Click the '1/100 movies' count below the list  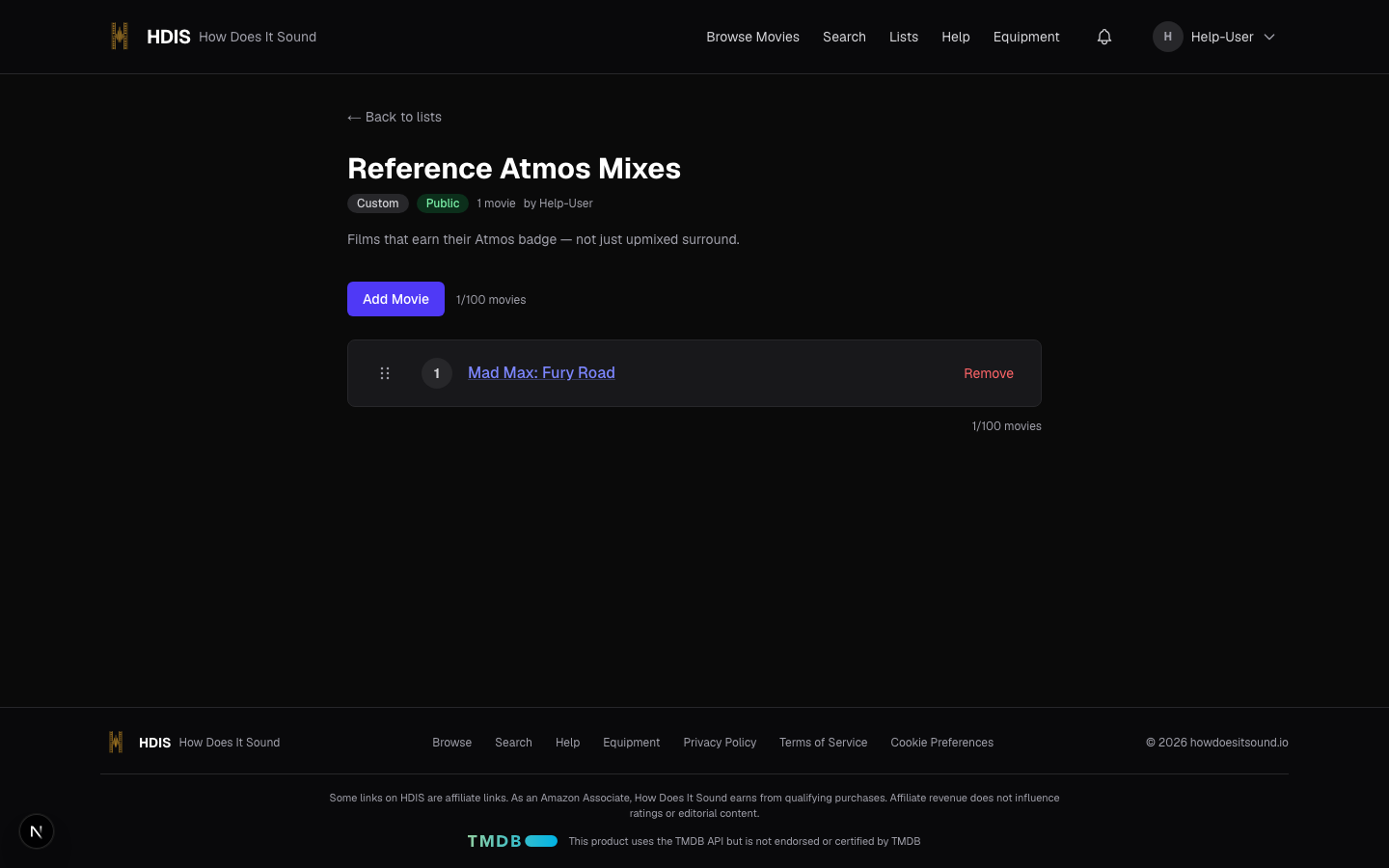[1006, 426]
